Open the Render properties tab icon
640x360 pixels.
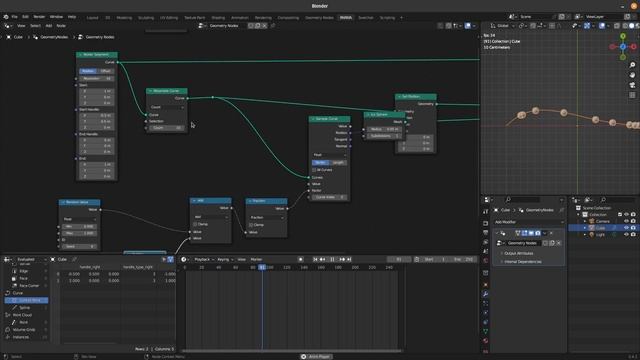pyautogui.click(x=485, y=223)
